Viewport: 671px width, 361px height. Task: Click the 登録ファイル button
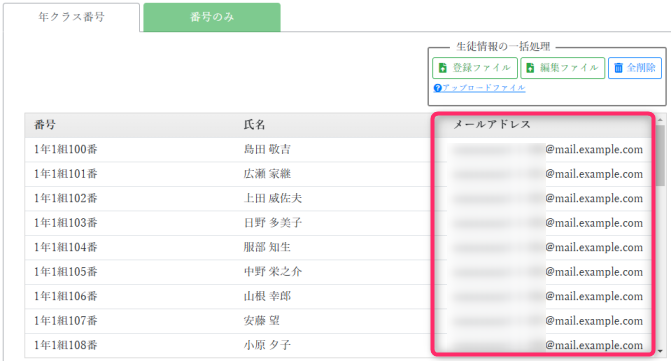pyautogui.click(x=475, y=68)
